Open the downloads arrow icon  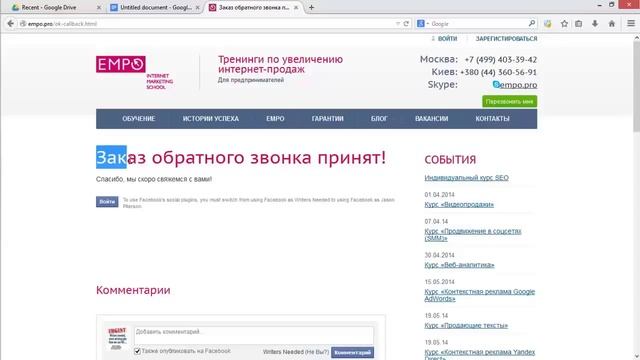point(595,24)
